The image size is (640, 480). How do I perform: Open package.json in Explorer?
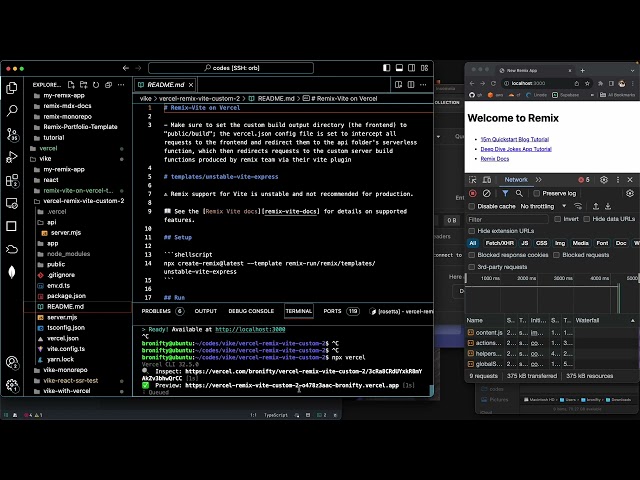(66, 296)
